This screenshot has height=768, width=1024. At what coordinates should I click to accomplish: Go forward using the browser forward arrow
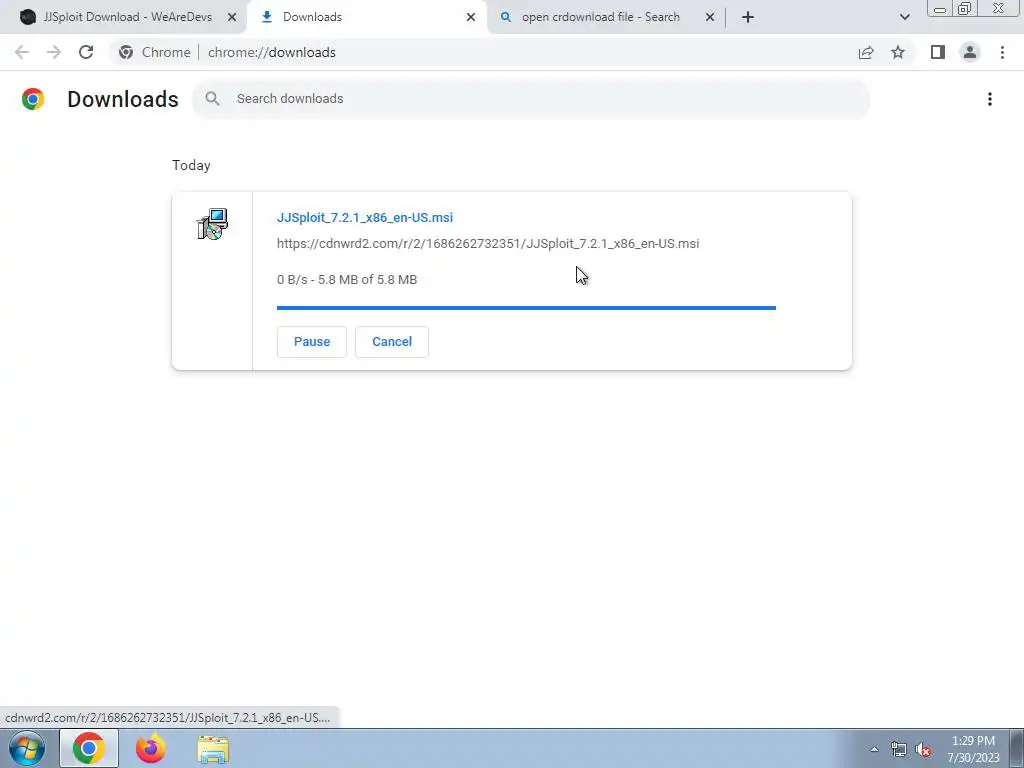[54, 52]
